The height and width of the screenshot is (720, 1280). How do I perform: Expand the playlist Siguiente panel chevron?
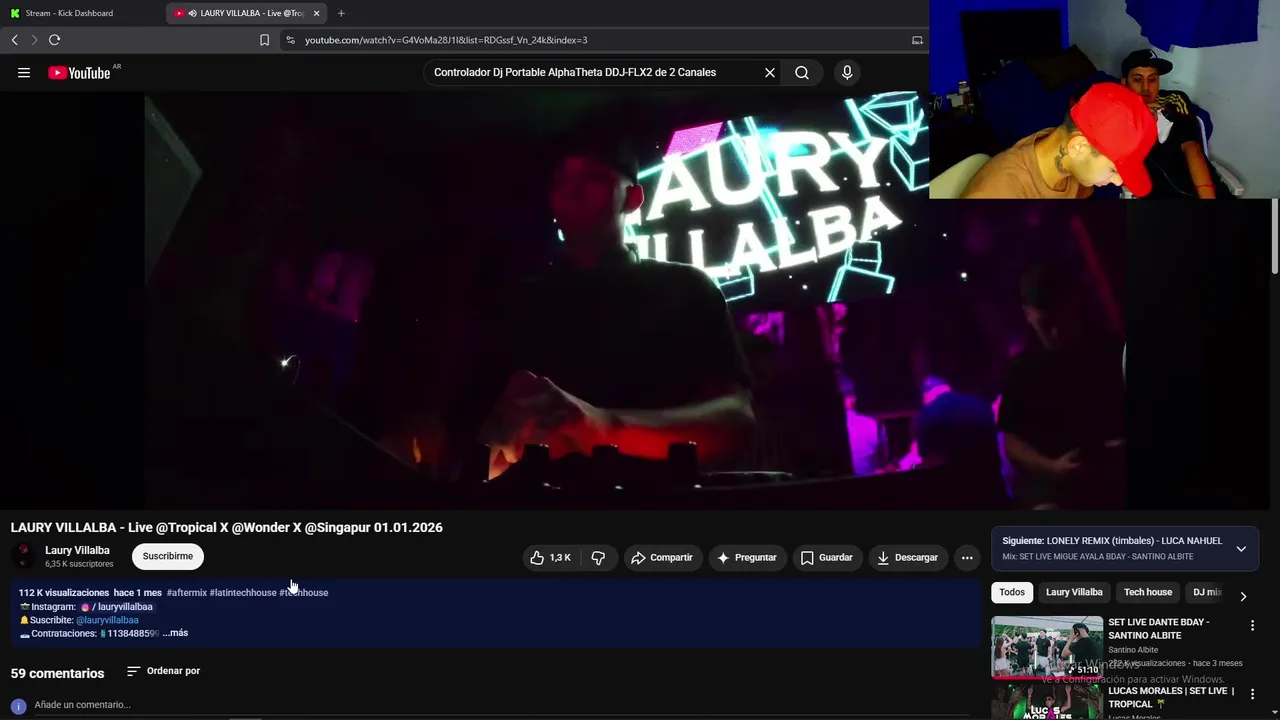1241,549
